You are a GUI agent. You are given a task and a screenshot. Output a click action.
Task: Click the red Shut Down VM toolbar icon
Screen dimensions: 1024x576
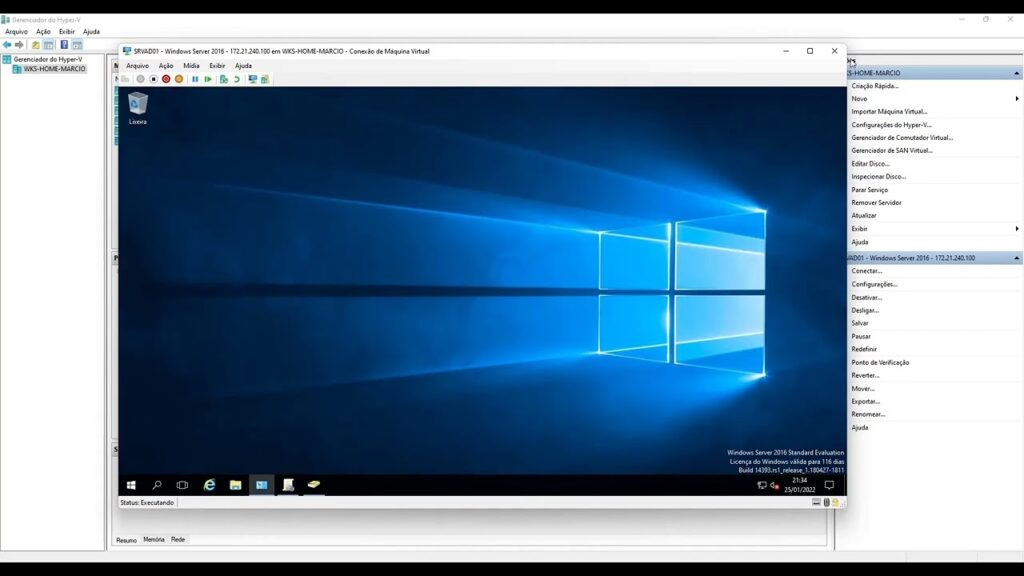pyautogui.click(x=166, y=79)
